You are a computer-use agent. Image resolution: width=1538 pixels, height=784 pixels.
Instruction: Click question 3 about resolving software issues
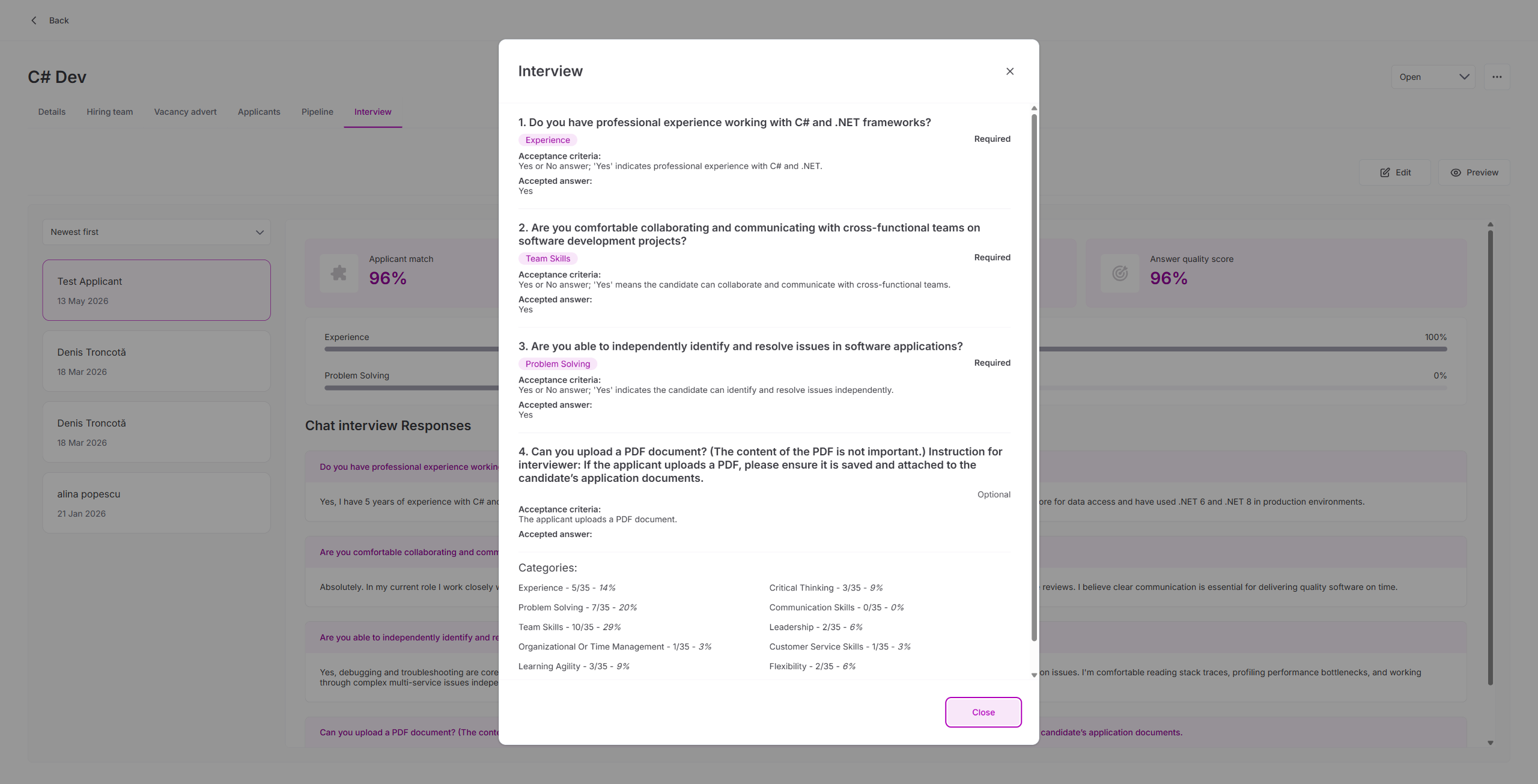pos(740,347)
